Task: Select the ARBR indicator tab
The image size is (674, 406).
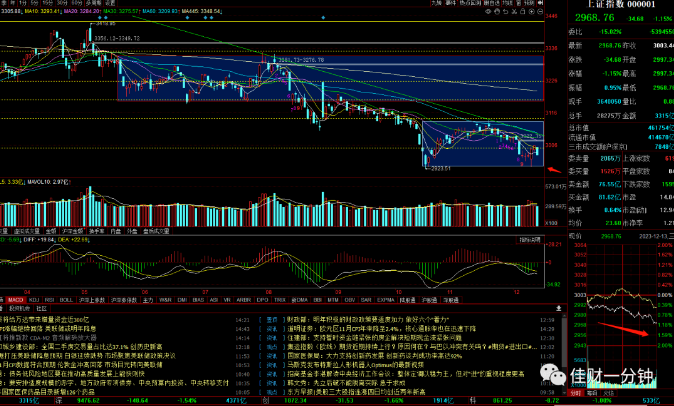Action: [x=244, y=300]
